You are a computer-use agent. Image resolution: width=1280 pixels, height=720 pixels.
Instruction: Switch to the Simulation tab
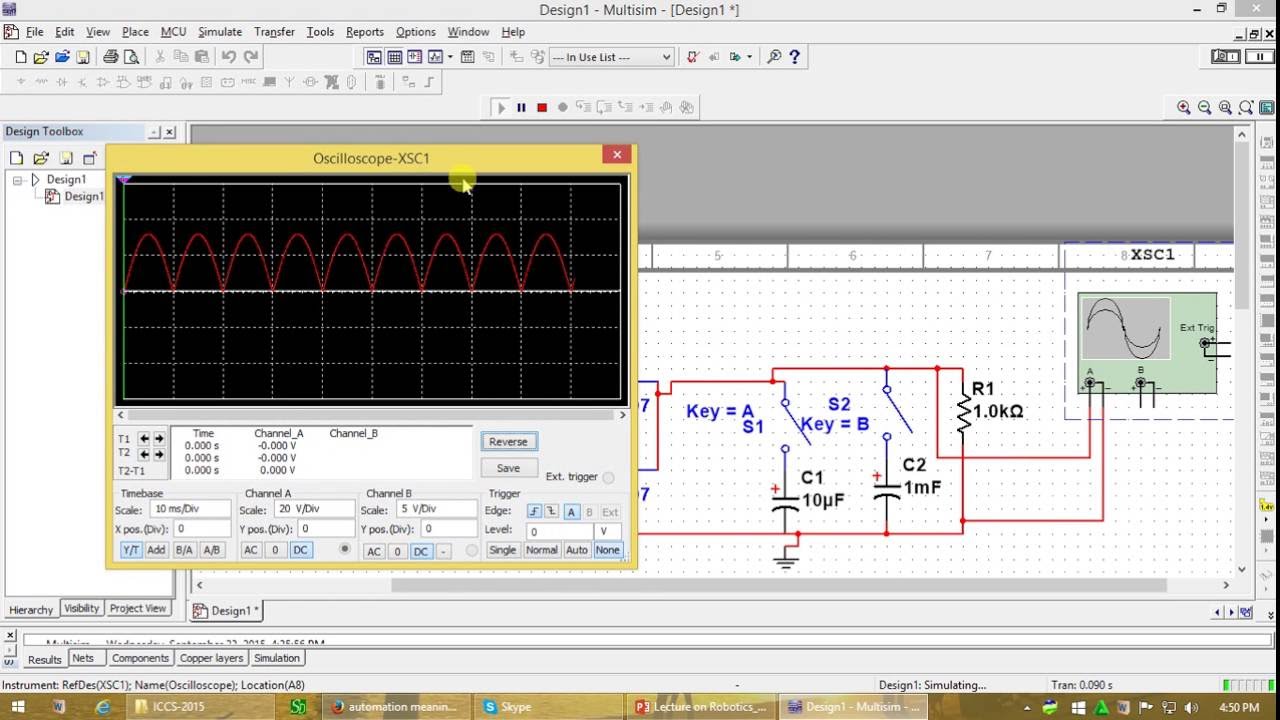(x=277, y=658)
